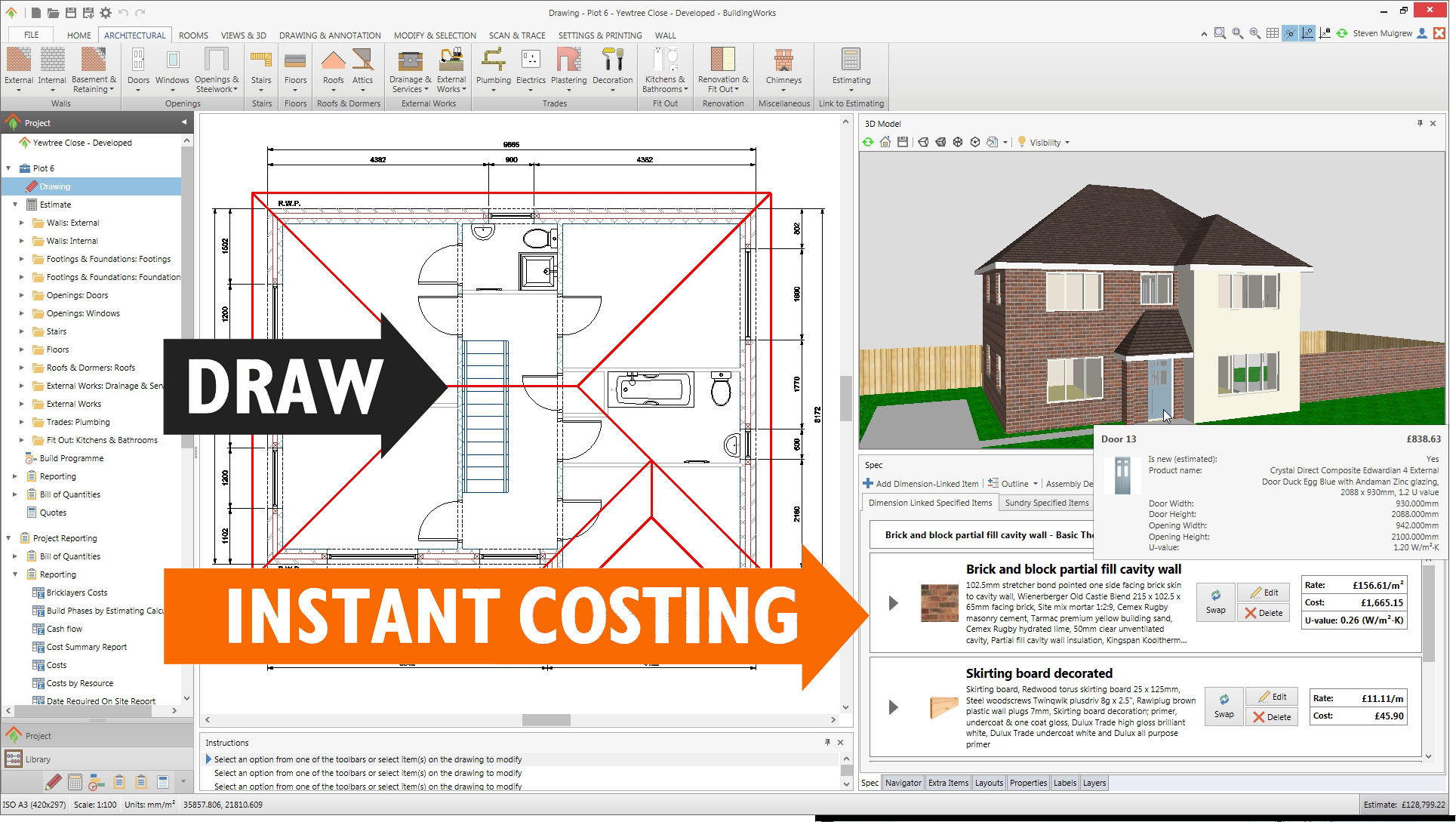Toggle the ortho axis tracking button
The width and height of the screenshot is (1456, 822).
(x=1307, y=33)
